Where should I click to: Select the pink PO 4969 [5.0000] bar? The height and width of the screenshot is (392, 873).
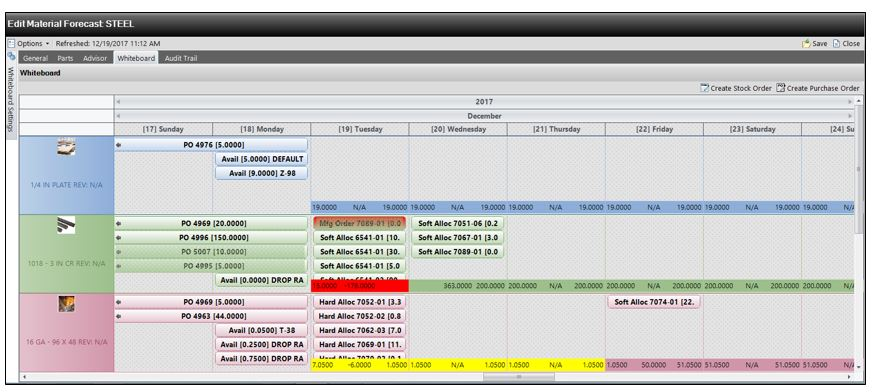[x=211, y=302]
